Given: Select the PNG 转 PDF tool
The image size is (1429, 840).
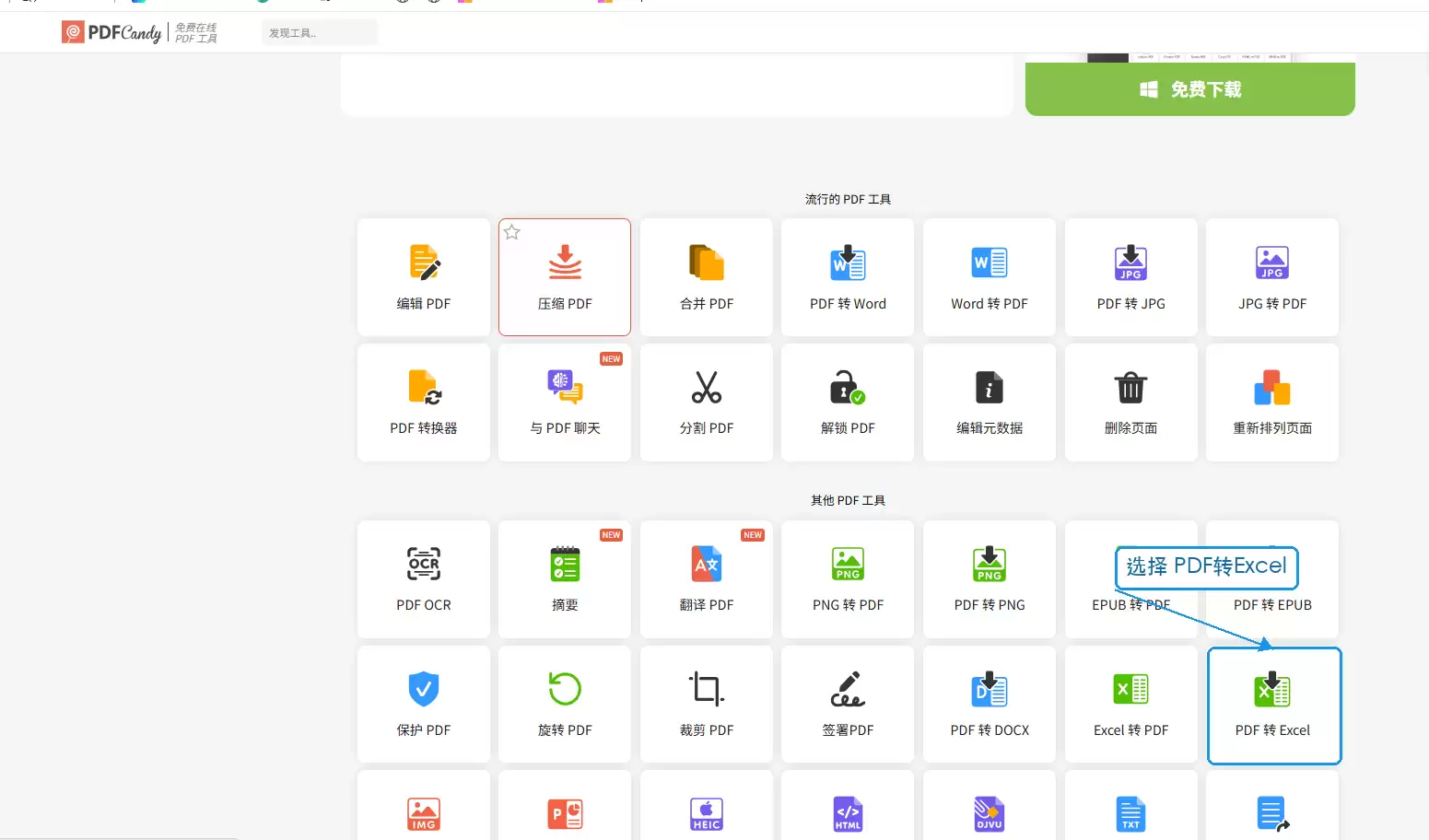Looking at the screenshot, I should (848, 579).
